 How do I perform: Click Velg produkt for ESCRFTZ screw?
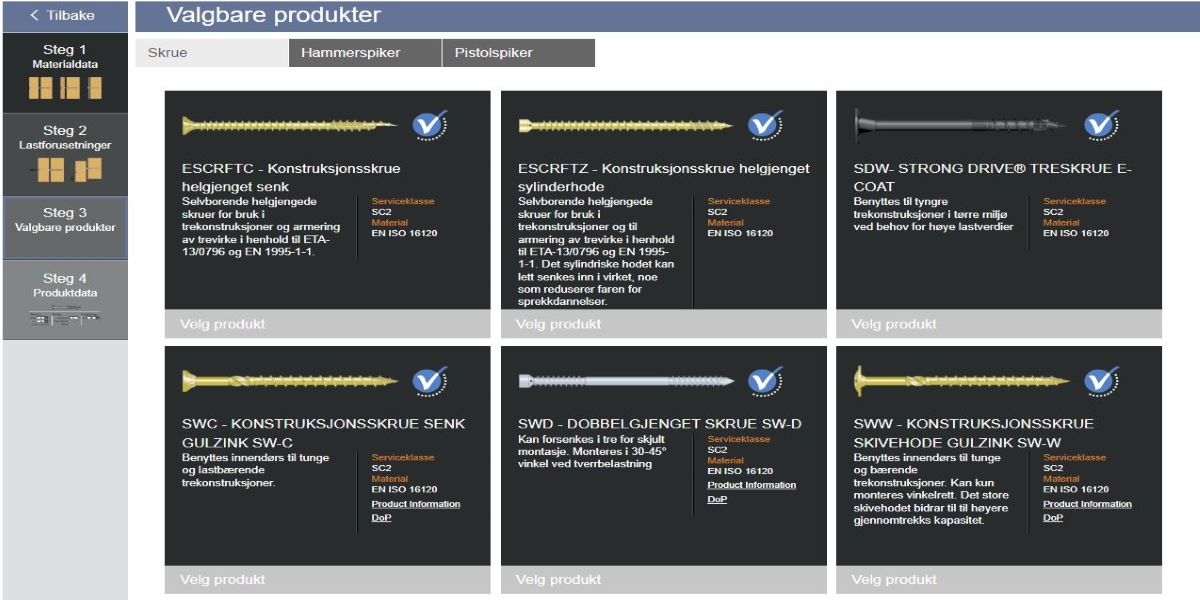664,324
